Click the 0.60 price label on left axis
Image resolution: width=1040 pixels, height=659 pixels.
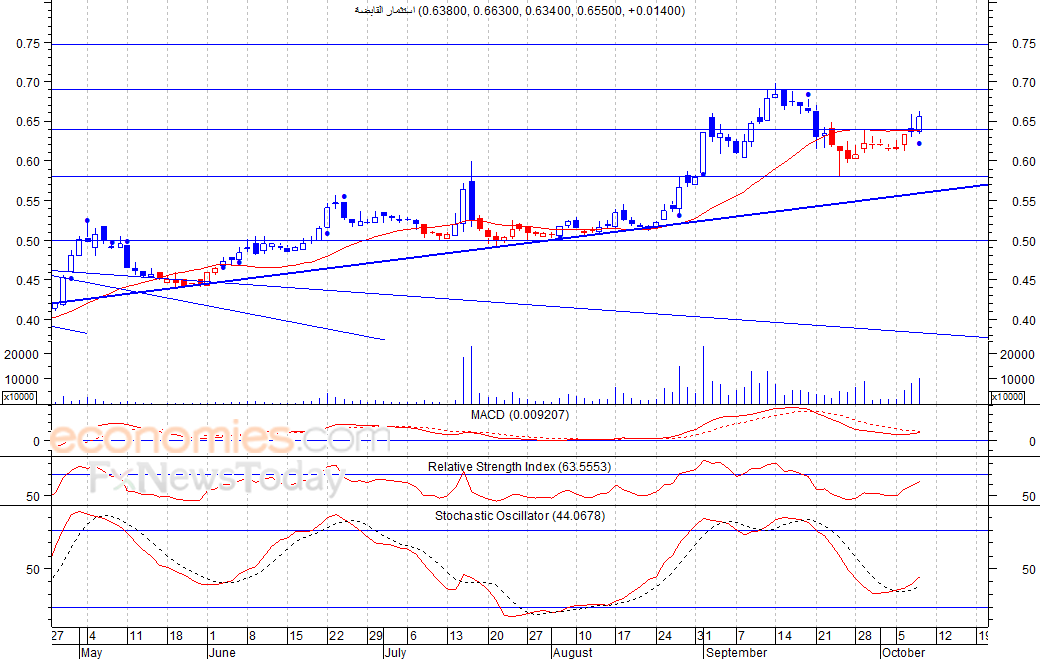click(x=29, y=162)
